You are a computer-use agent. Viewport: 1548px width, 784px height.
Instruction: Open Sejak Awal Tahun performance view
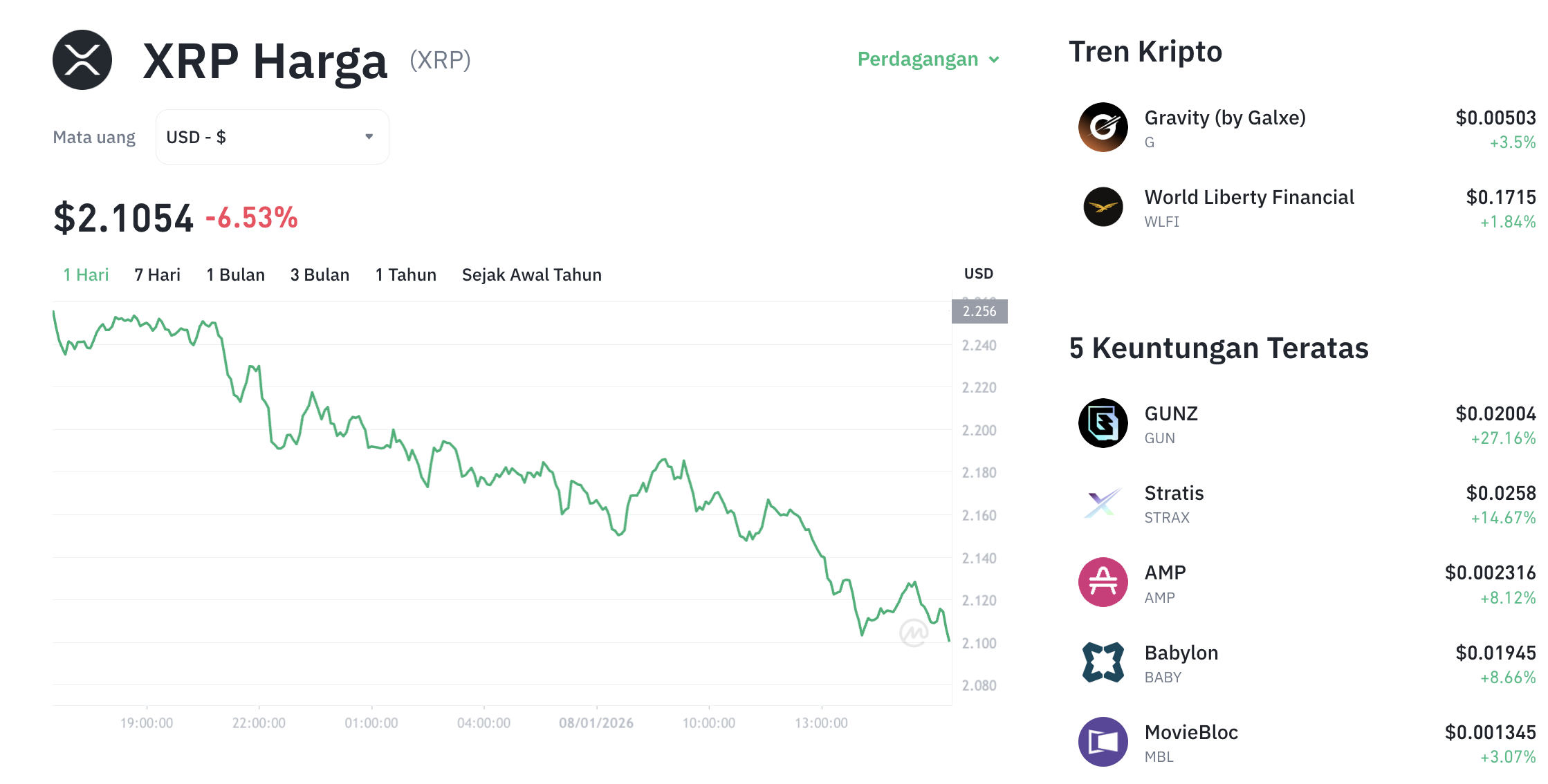point(531,274)
